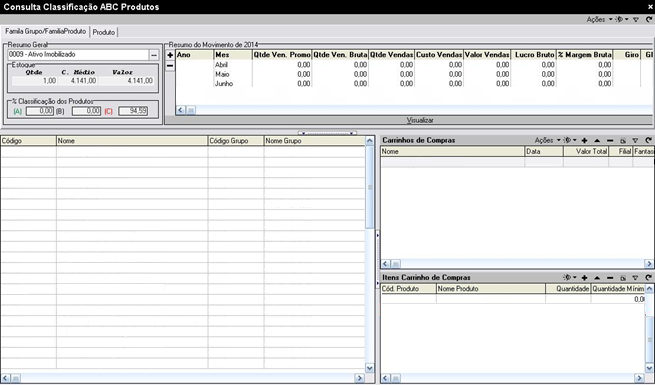Click the 0009 - Ativo Imobilizado field
Viewport: 655px width, 385px height.
click(x=78, y=55)
